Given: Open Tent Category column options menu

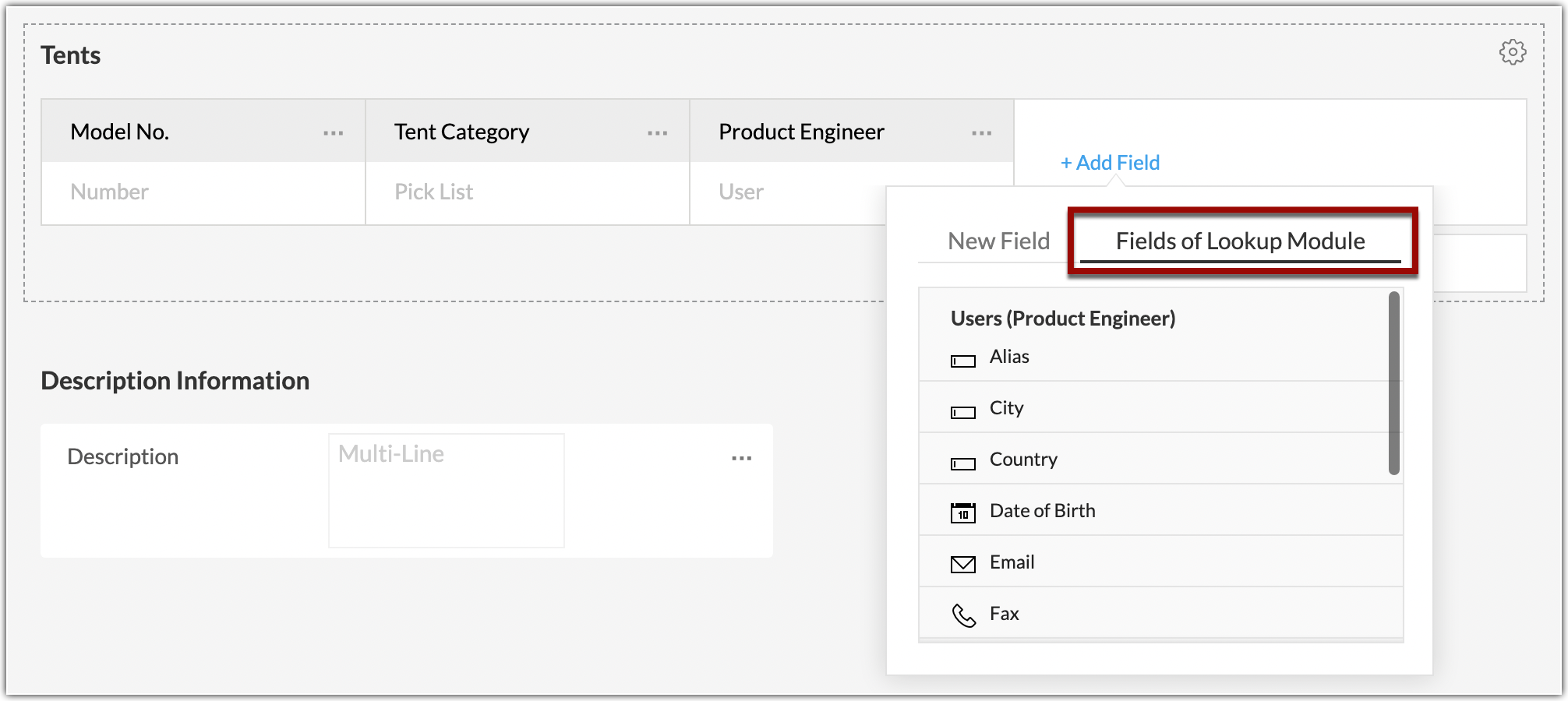Looking at the screenshot, I should [x=657, y=133].
